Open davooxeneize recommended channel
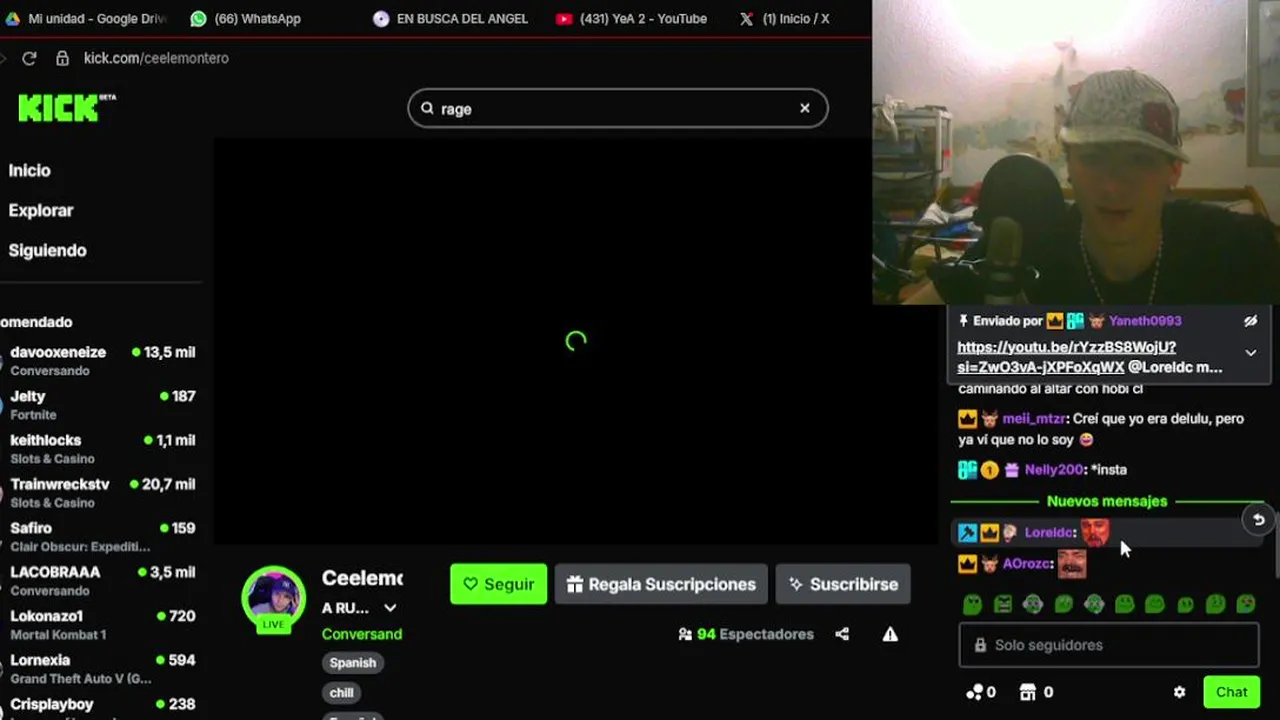The height and width of the screenshot is (720, 1280). (x=100, y=360)
